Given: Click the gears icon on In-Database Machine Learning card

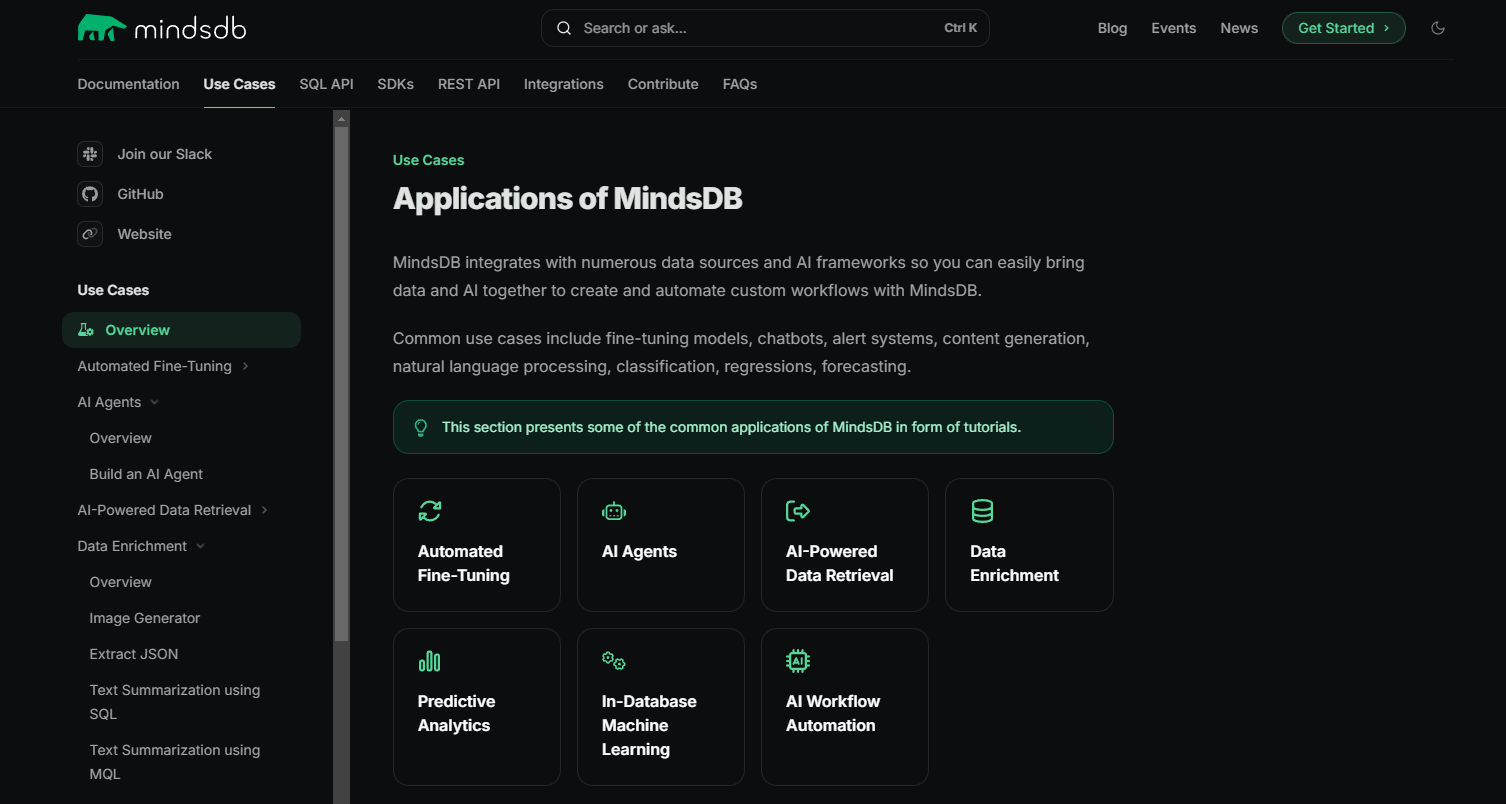Looking at the screenshot, I should pyautogui.click(x=614, y=661).
